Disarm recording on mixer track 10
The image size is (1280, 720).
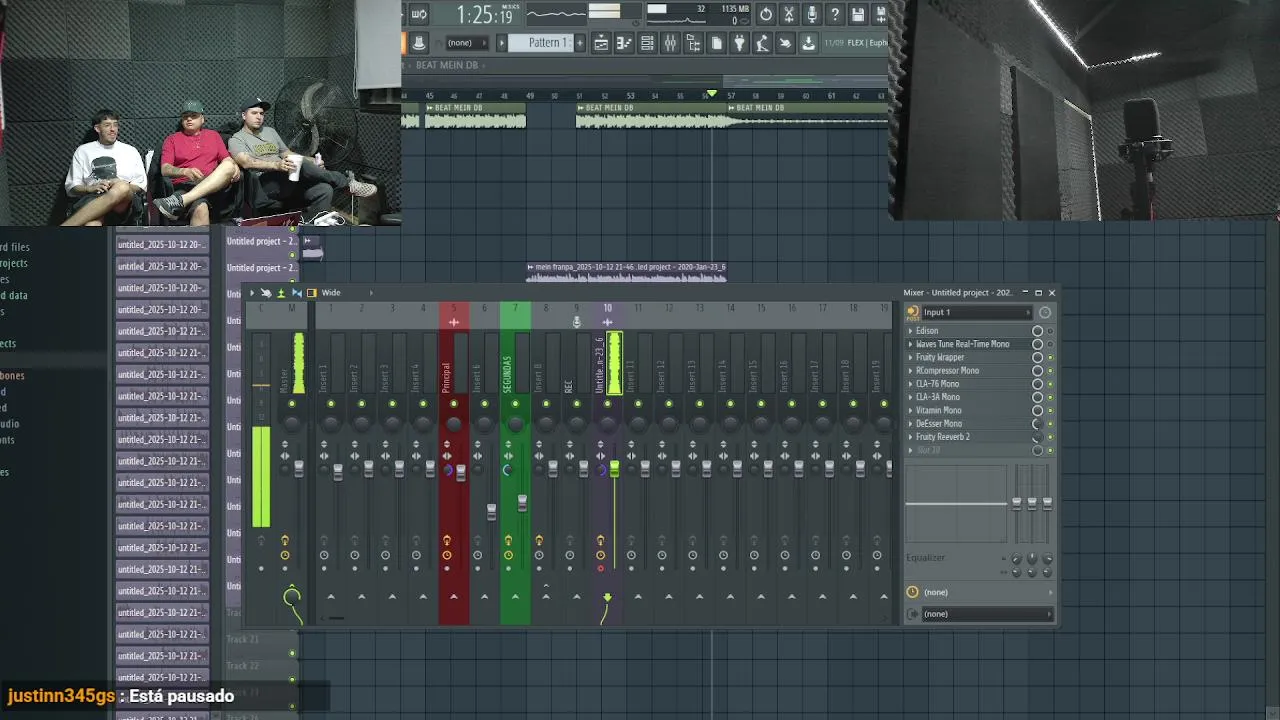[600, 568]
